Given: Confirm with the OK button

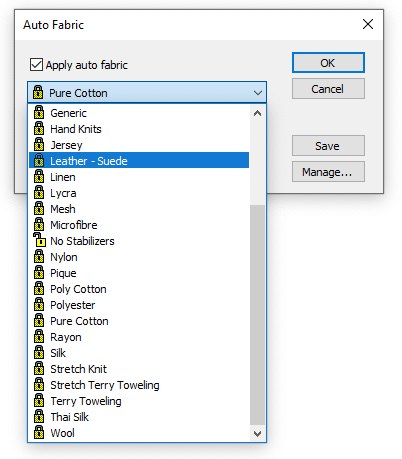Looking at the screenshot, I should [328, 63].
